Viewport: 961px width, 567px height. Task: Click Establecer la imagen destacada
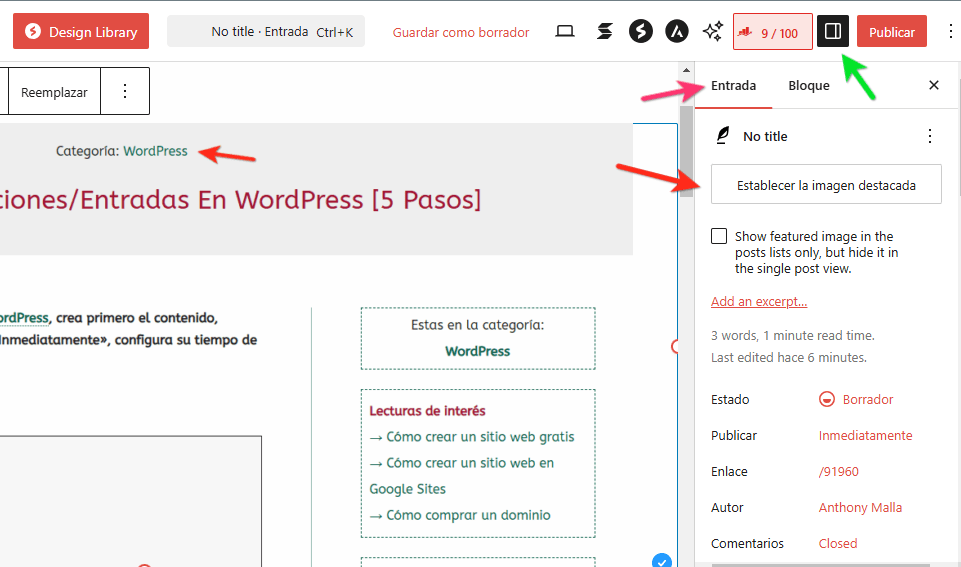point(826,184)
